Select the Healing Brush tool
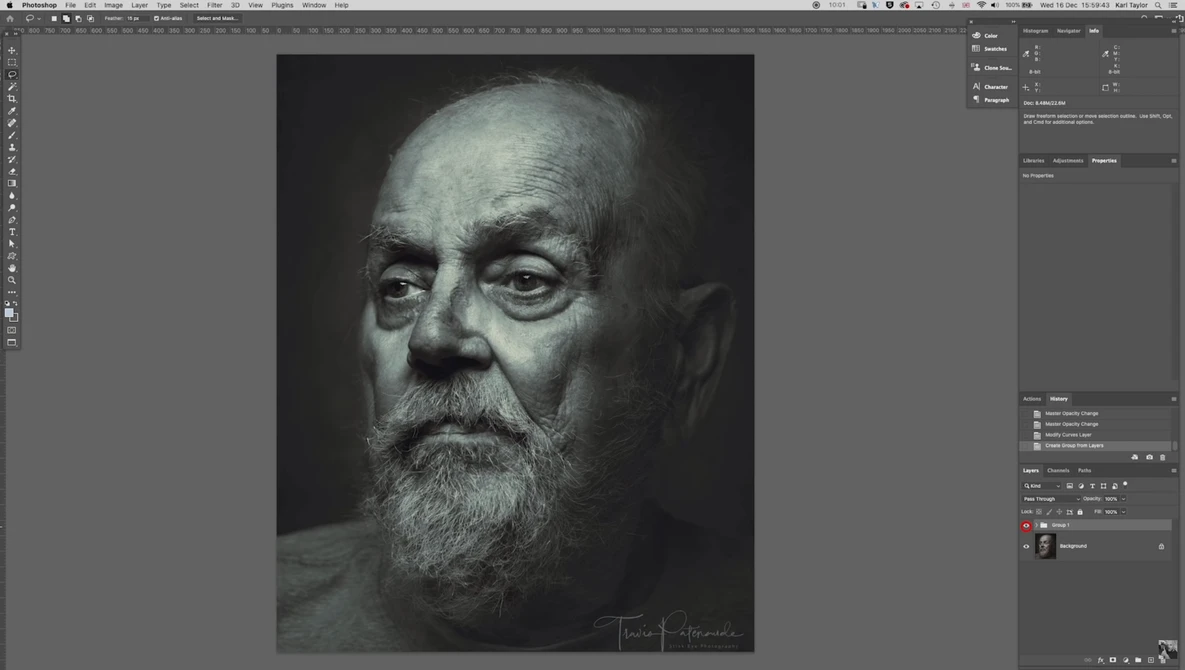 click(x=12, y=123)
